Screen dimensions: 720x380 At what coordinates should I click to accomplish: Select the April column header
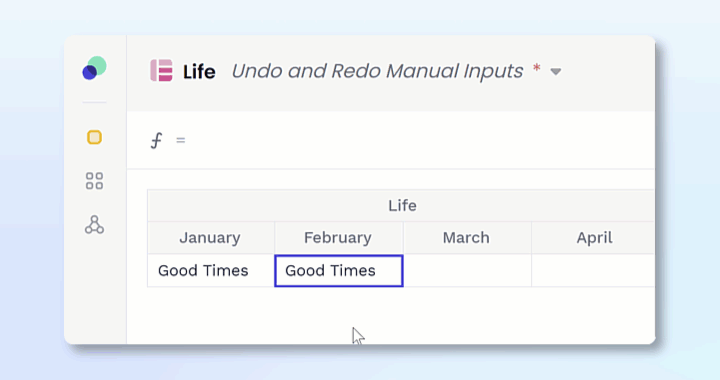(x=593, y=238)
